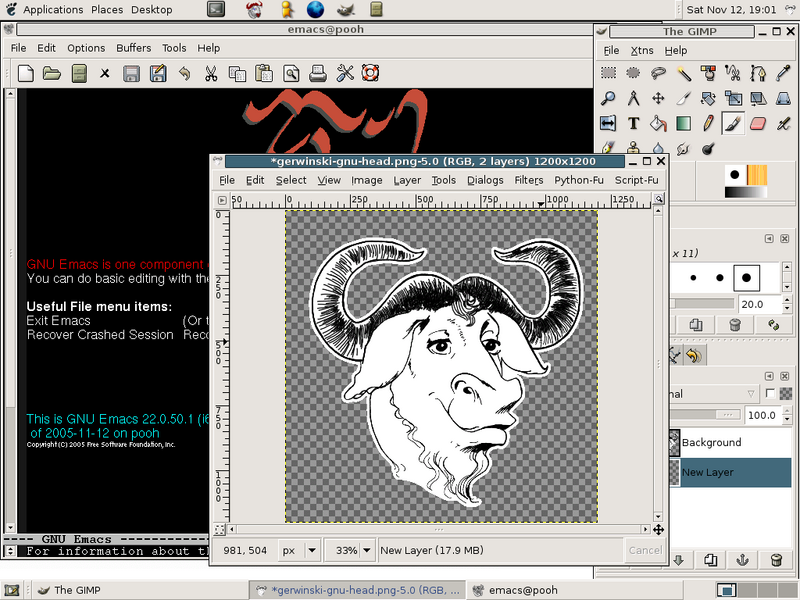This screenshot has width=800, height=600.
Task: Open the Xtns menu in the GIMP toolbox
Action: coord(640,50)
